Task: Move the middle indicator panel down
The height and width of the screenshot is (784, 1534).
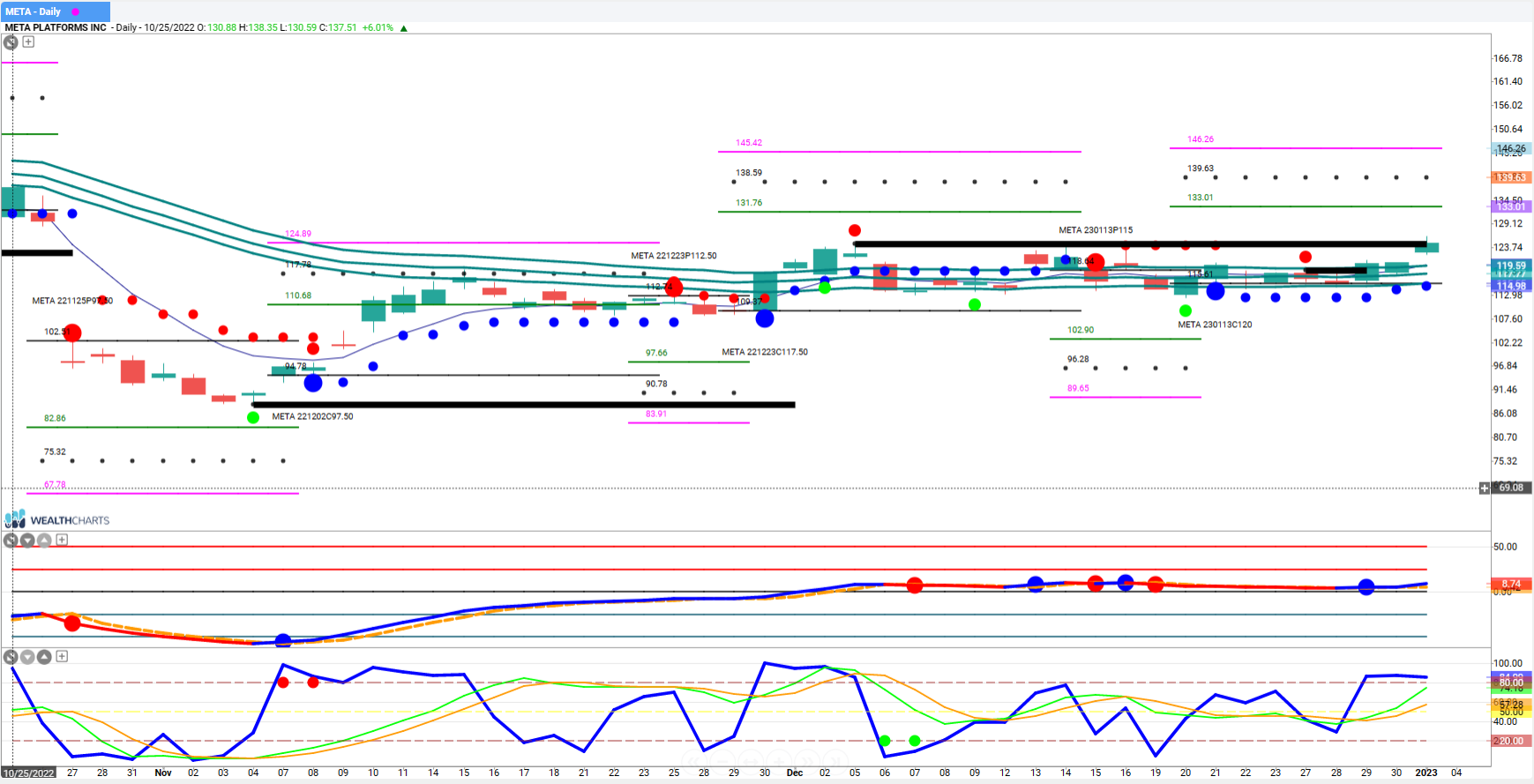Action: click(x=27, y=541)
